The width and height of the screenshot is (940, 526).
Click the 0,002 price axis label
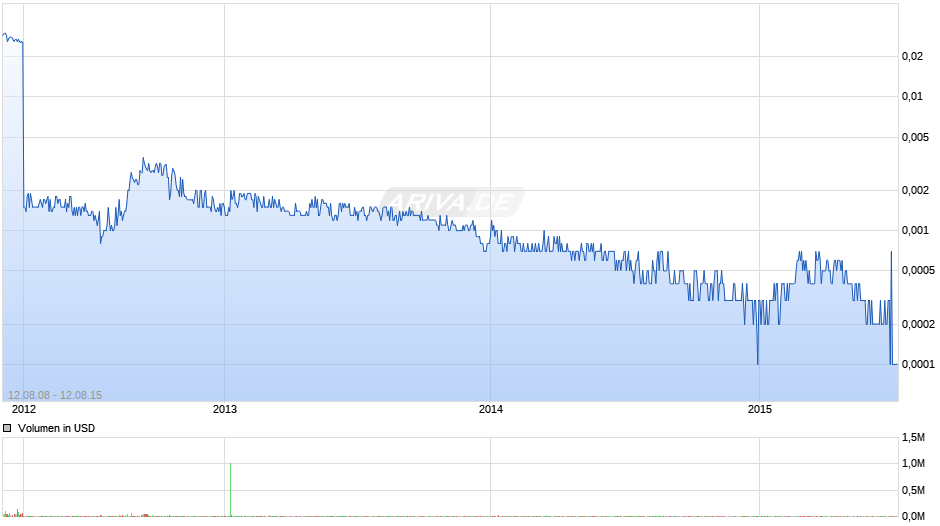pos(915,190)
